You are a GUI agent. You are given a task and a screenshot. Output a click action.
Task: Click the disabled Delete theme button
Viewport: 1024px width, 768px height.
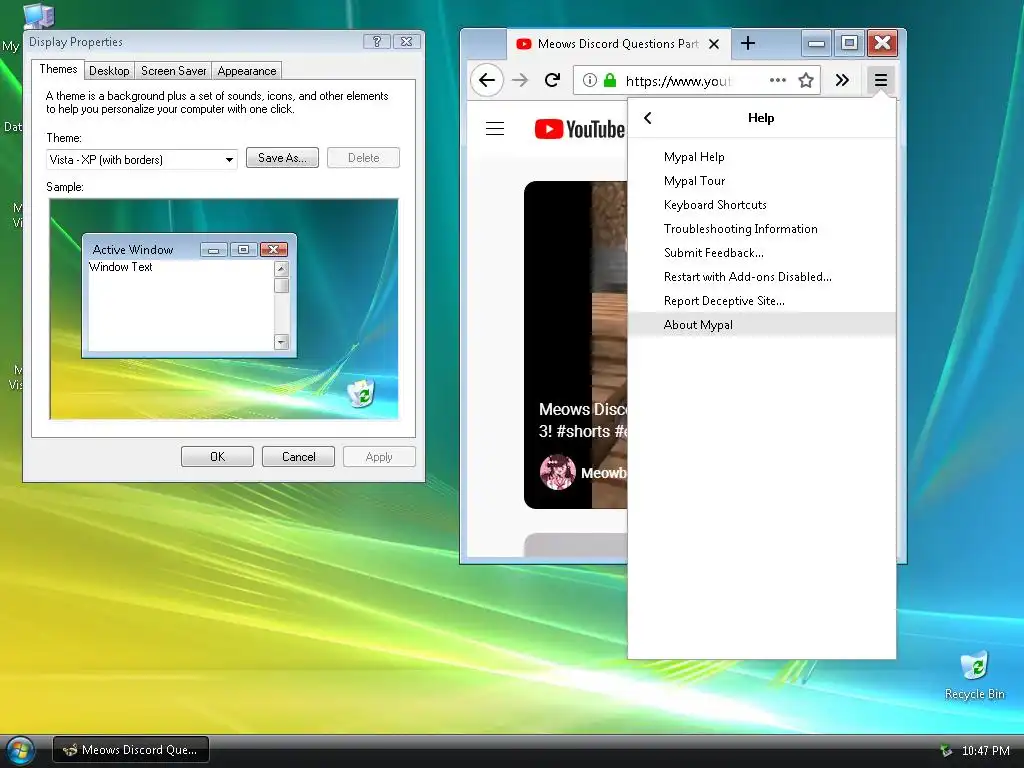tap(363, 157)
